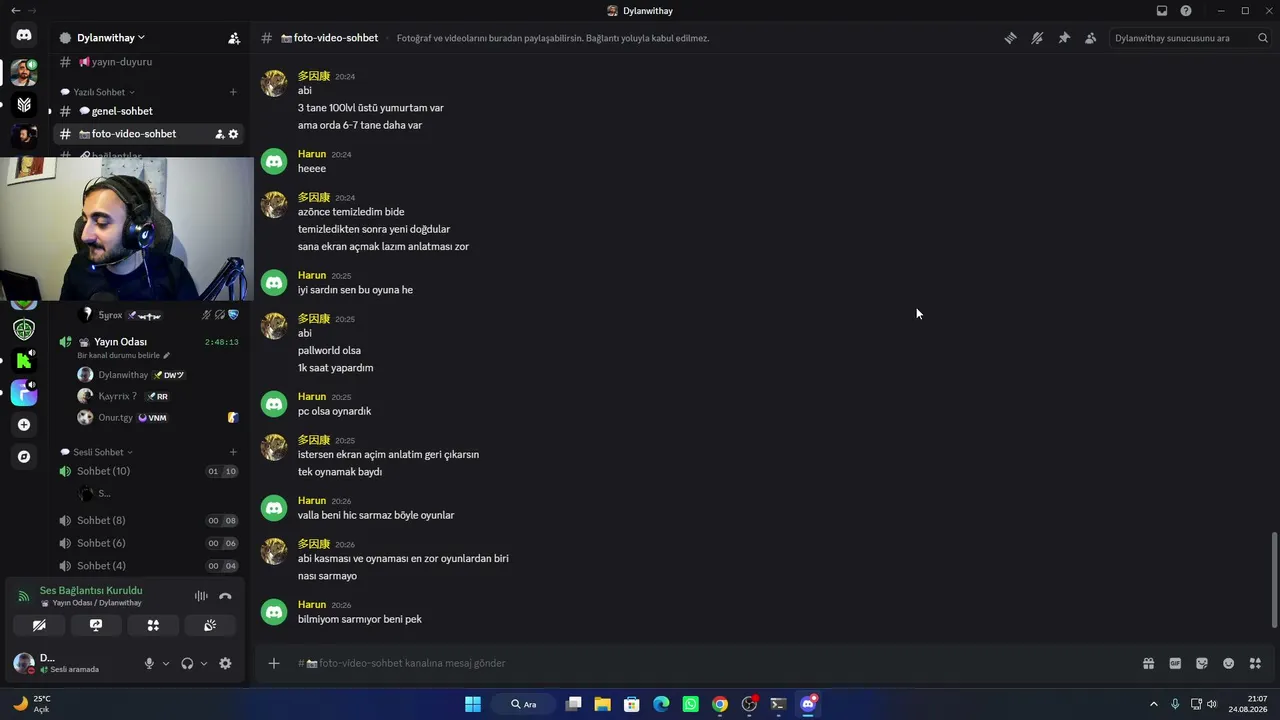Open the sticker picker
Image resolution: width=1280 pixels, height=720 pixels.
1202,663
